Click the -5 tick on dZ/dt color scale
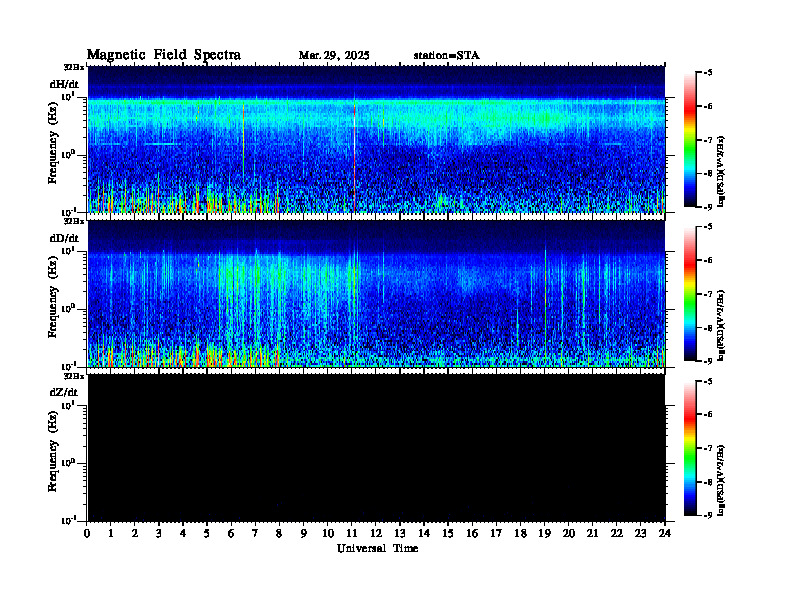Viewport: 792px width, 612px height. (x=708, y=381)
